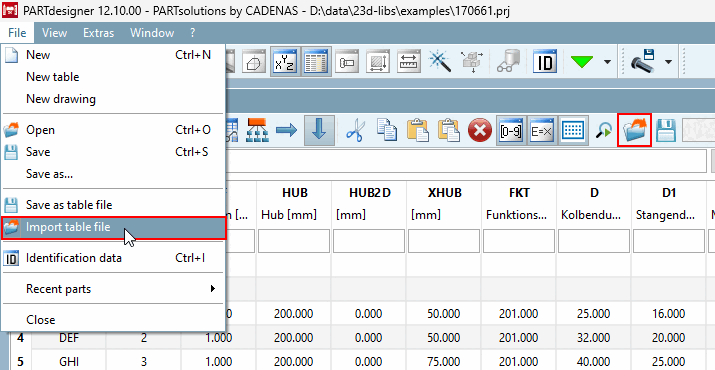Open the Window menu
The width and height of the screenshot is (715, 370).
pyautogui.click(x=152, y=33)
